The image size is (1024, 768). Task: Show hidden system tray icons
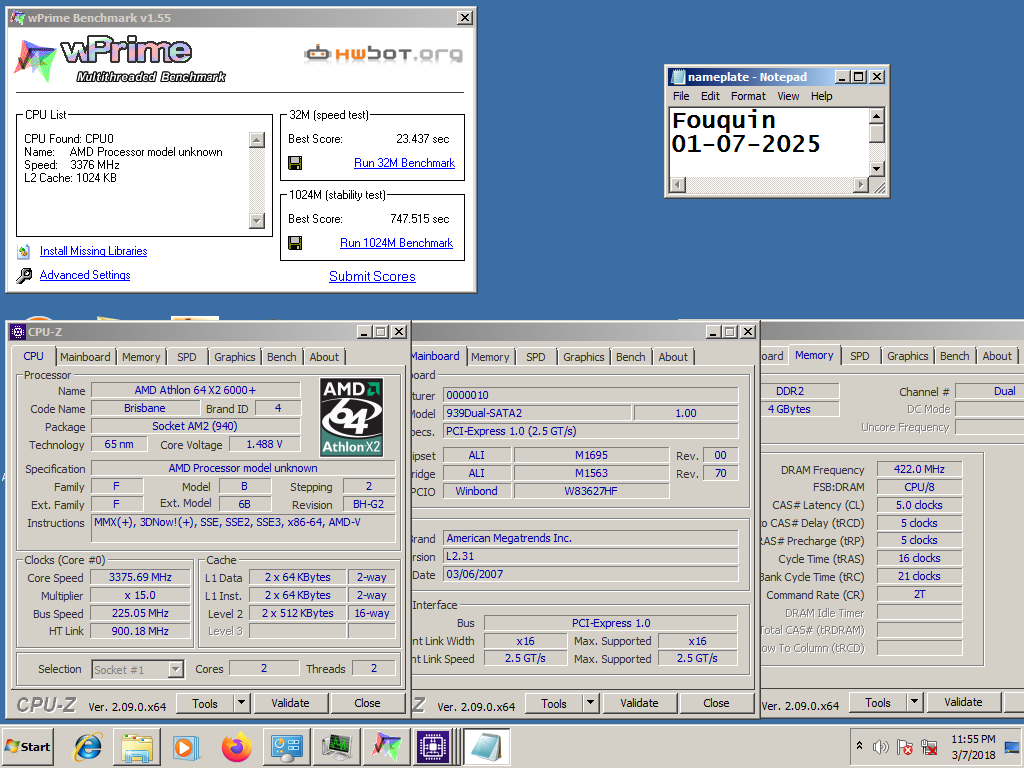coord(859,746)
